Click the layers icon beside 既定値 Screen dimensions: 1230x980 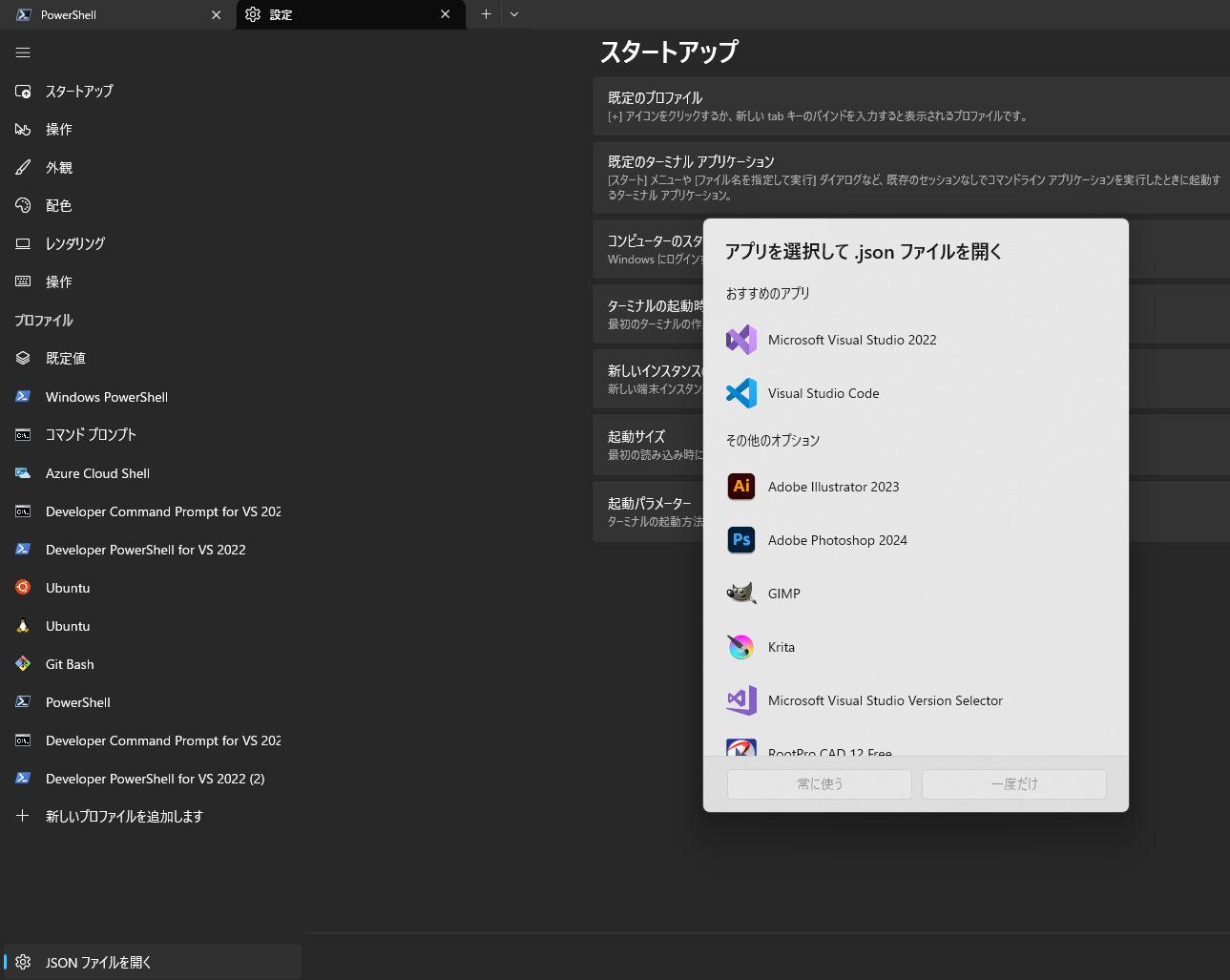(23, 358)
